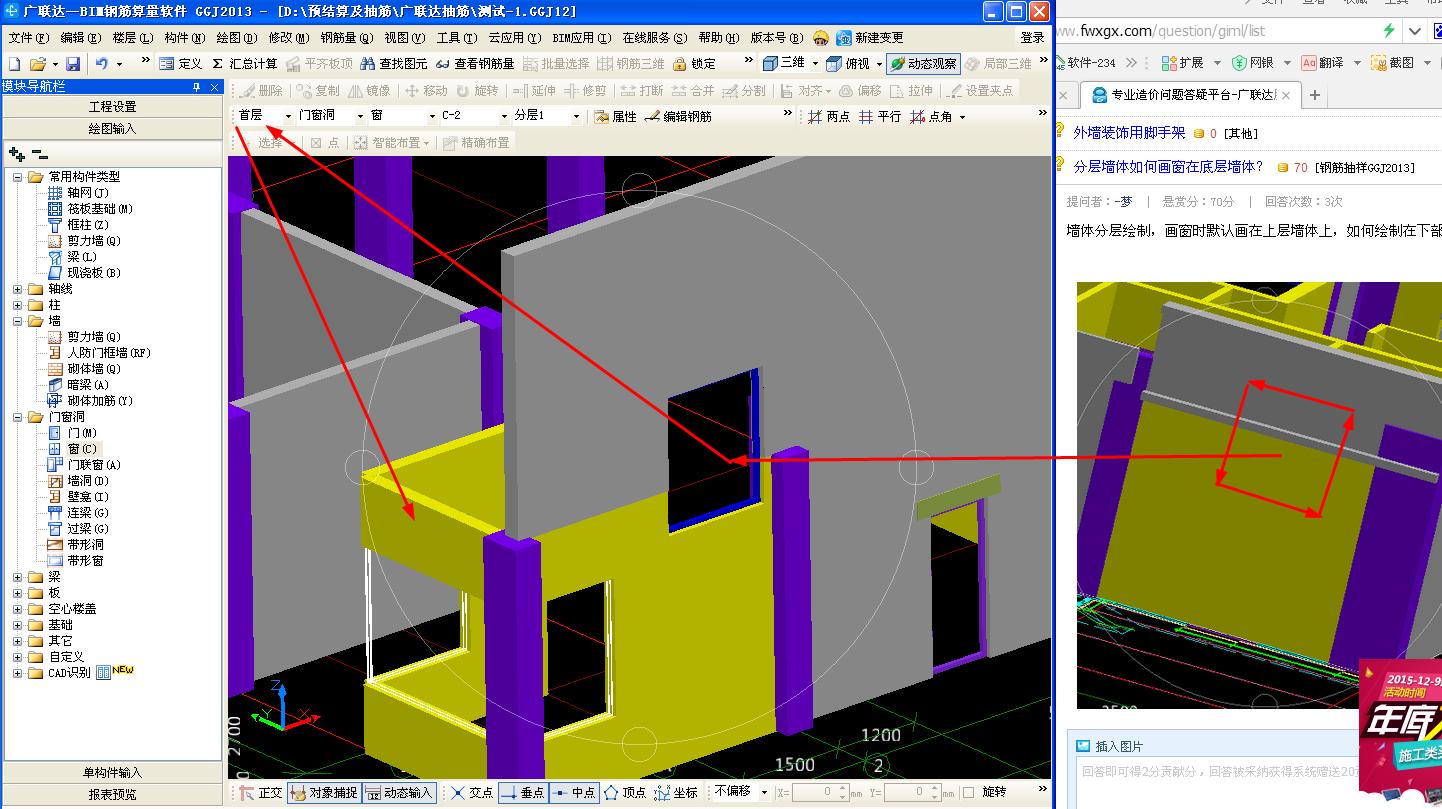The width and height of the screenshot is (1442, 809).
Task: Click the X coordinate input field
Action: click(820, 792)
